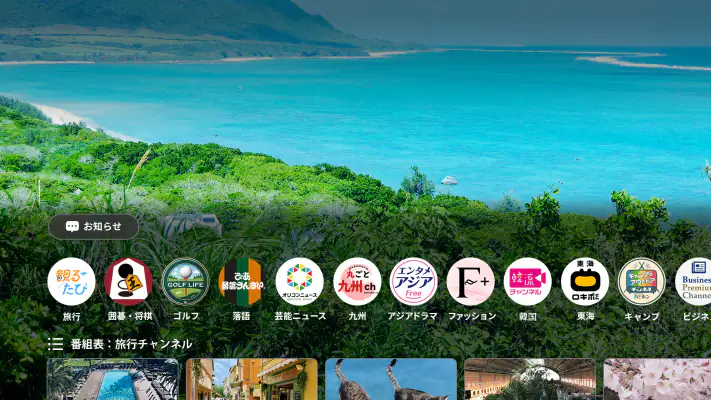Click the 番組表:旅行チャンネル heading

[131, 344]
